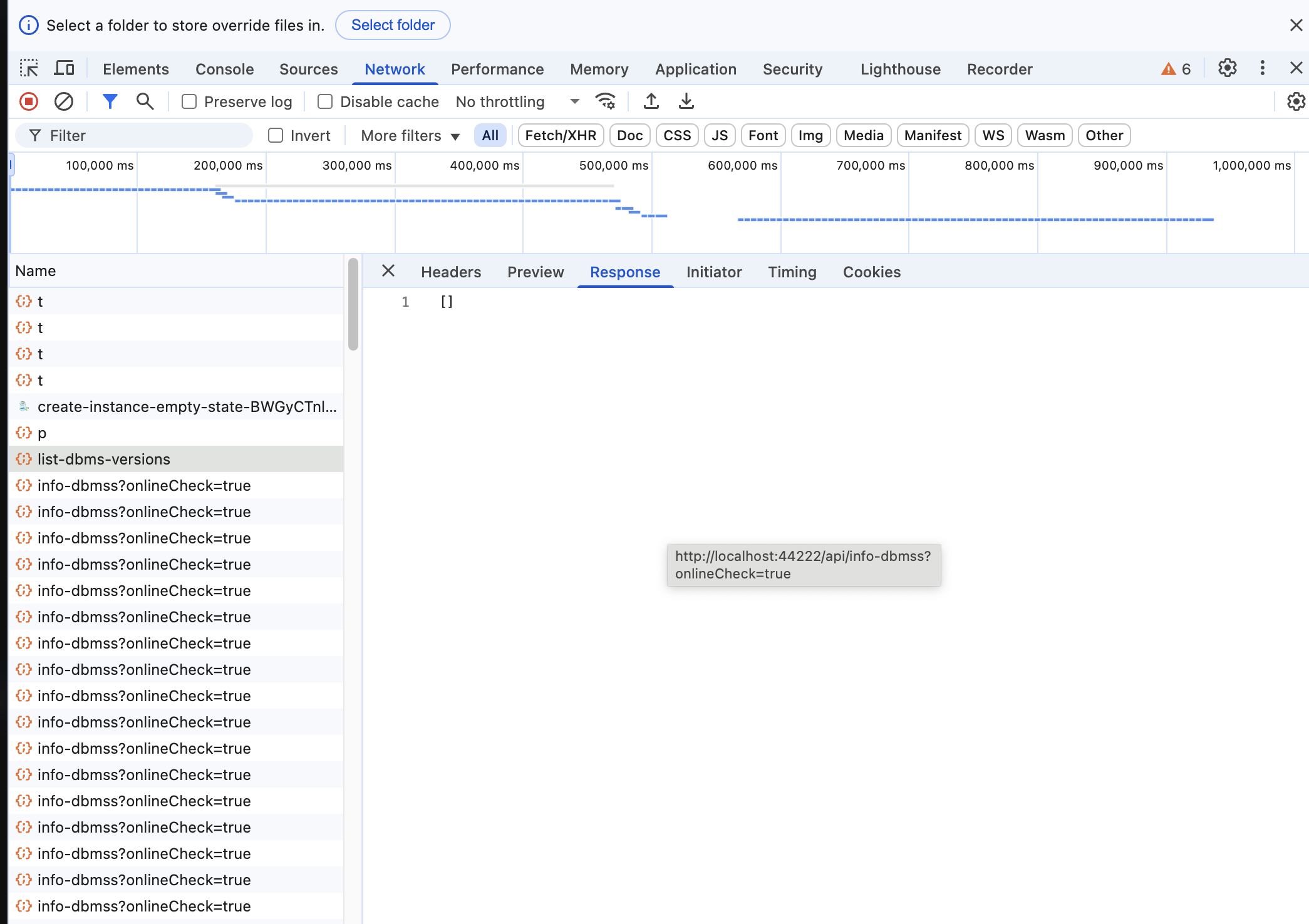Viewport: 1309px width, 924px height.
Task: Select the inspect element picker icon
Action: pyautogui.click(x=29, y=68)
